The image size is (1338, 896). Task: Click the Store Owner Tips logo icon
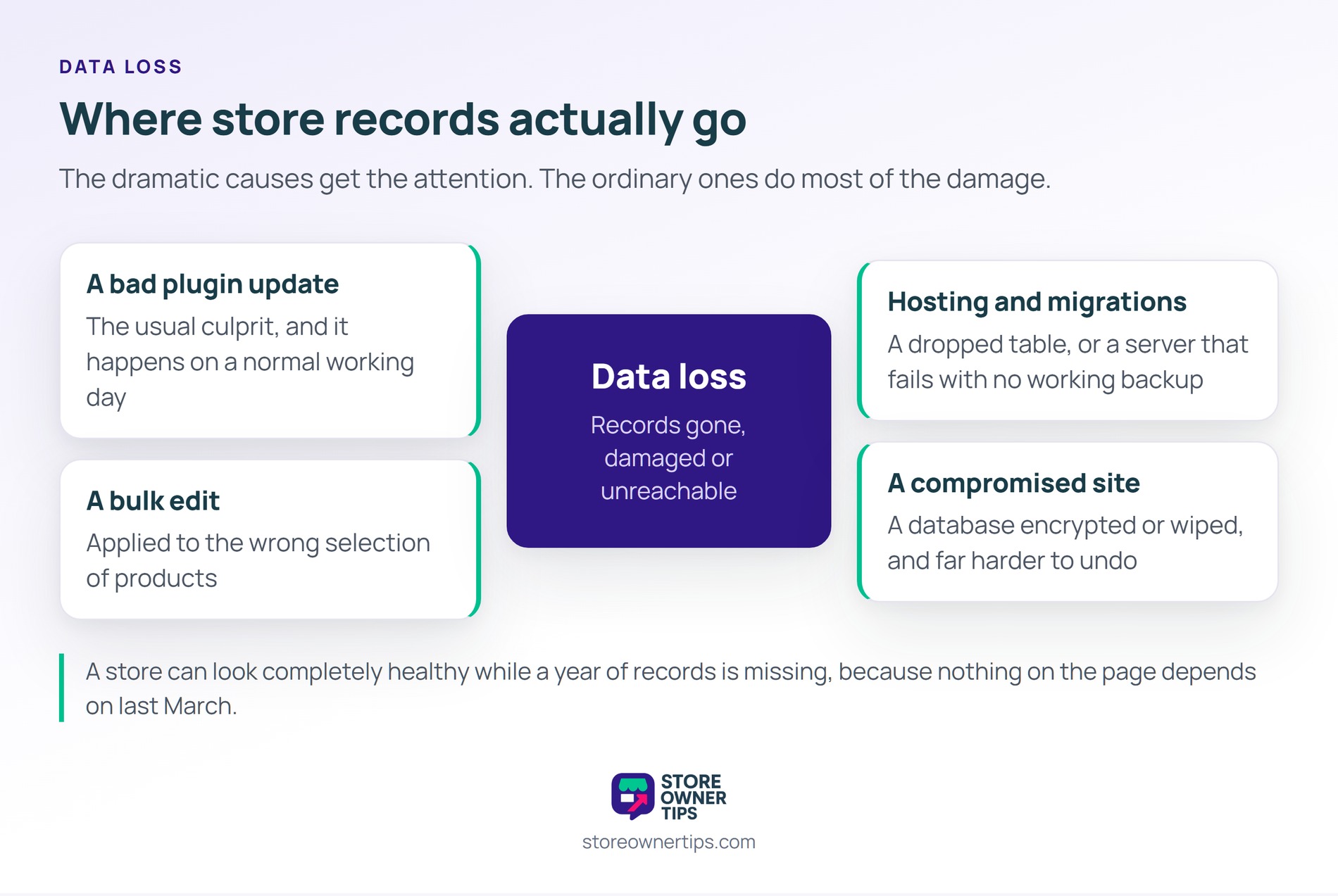pyautogui.click(x=632, y=797)
